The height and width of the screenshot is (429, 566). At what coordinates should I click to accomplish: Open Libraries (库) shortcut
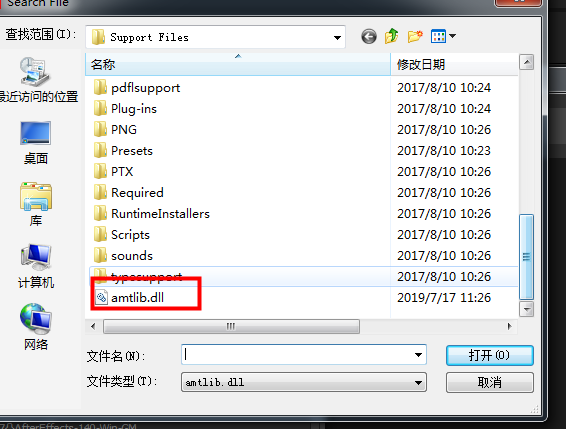(36, 204)
